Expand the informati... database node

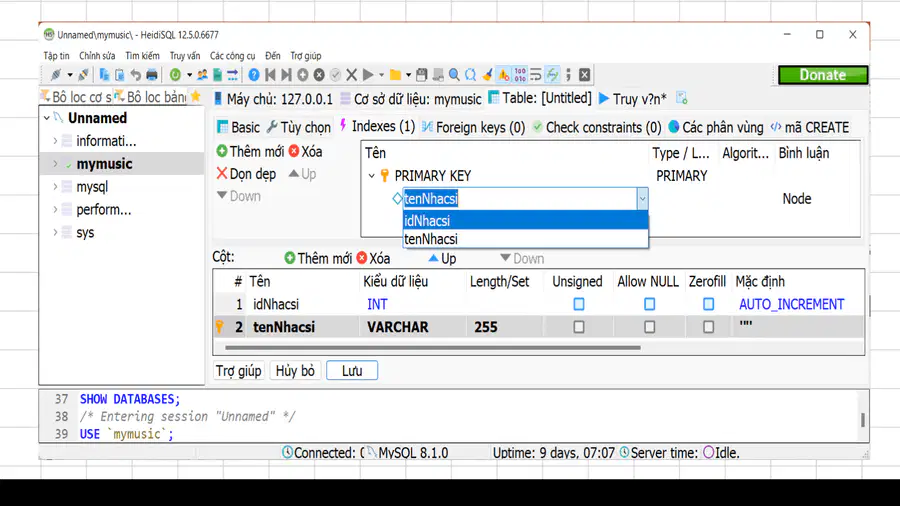55,141
